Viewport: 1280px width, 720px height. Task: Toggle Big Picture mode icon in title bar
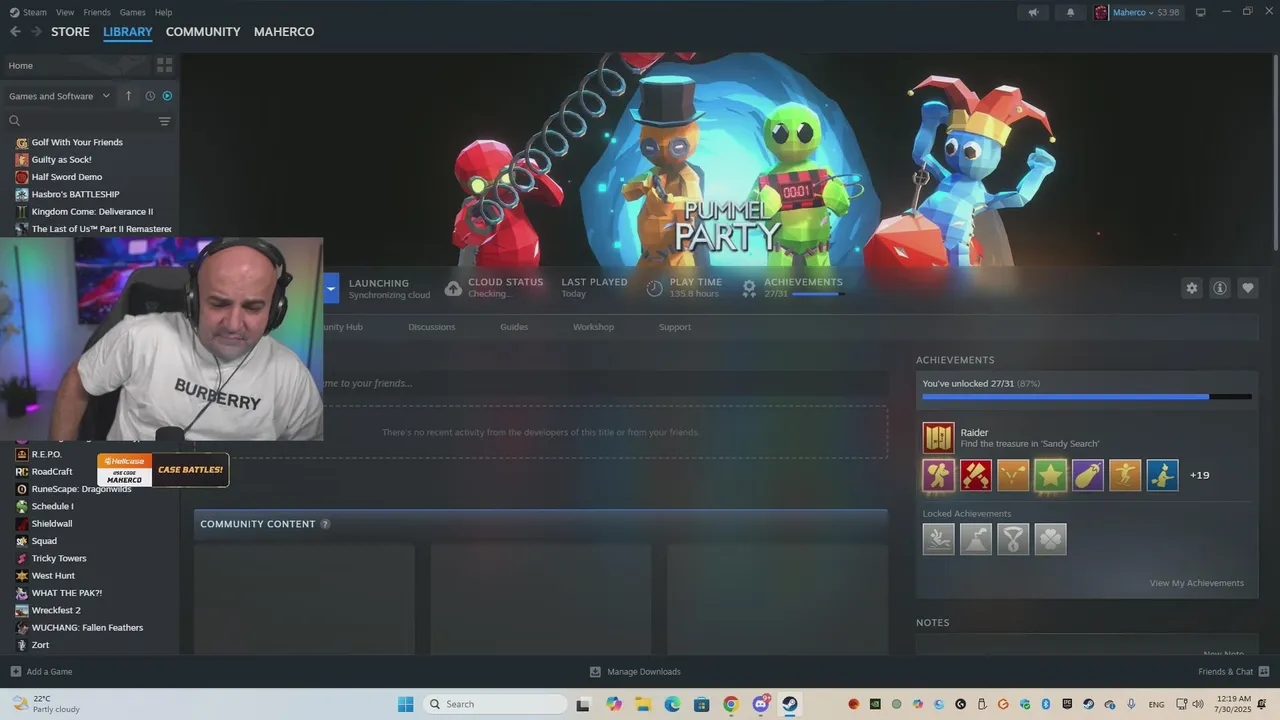pyautogui.click(x=1200, y=12)
